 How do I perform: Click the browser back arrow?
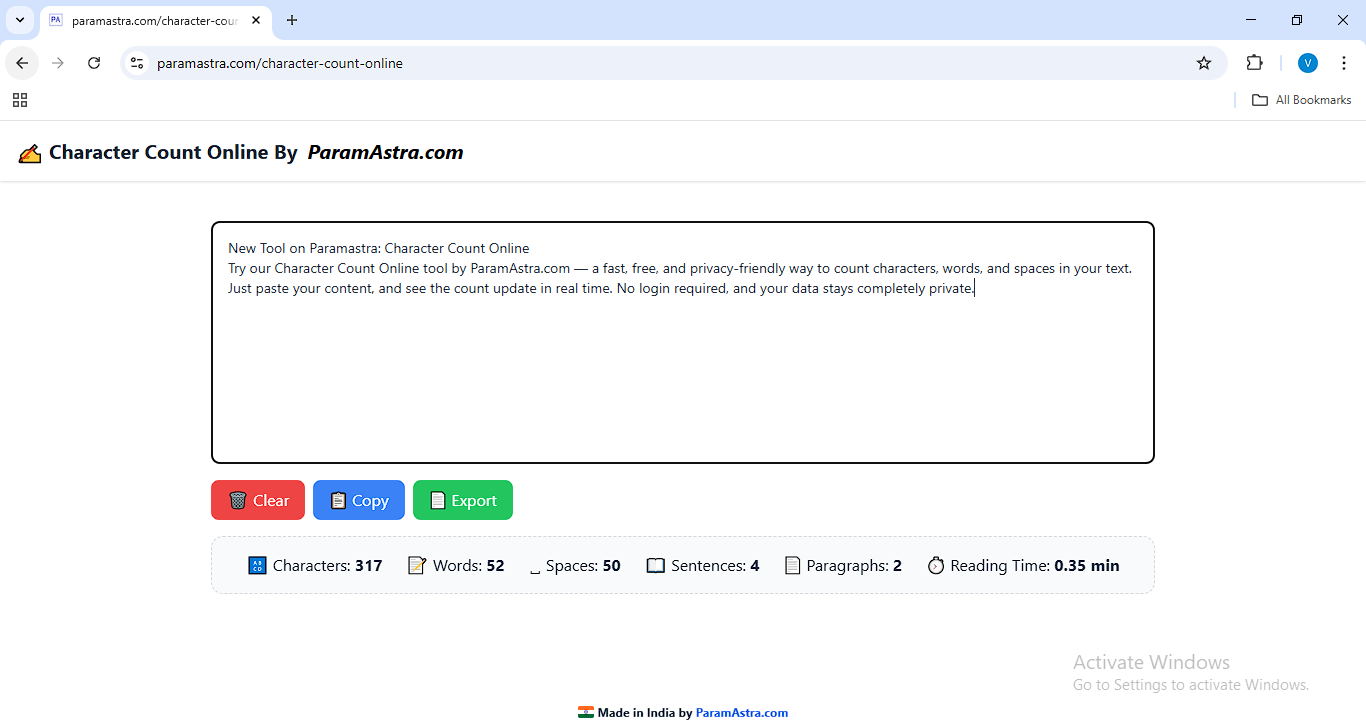(22, 63)
